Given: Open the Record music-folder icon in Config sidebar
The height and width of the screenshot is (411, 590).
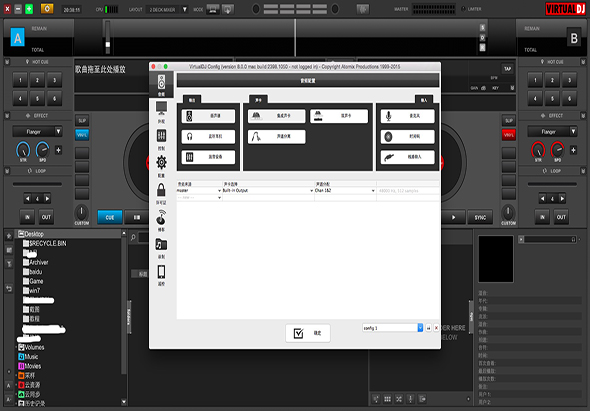Looking at the screenshot, I should tap(161, 248).
